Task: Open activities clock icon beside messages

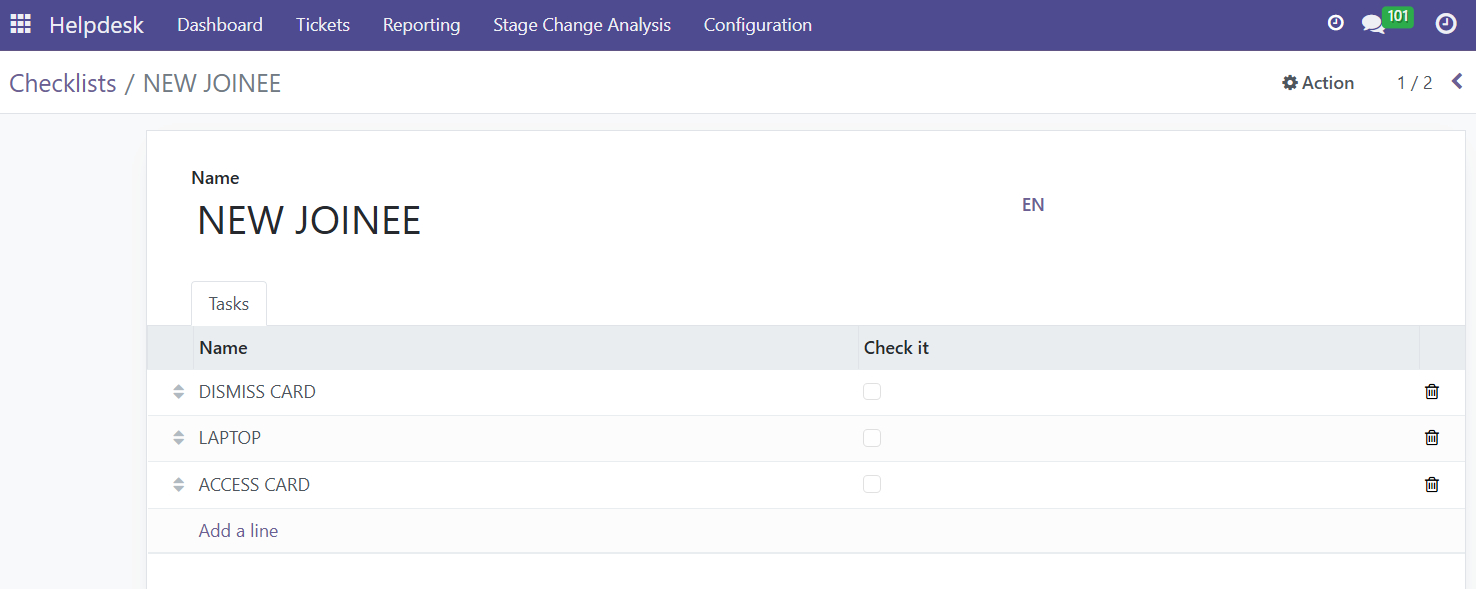Action: point(1335,23)
